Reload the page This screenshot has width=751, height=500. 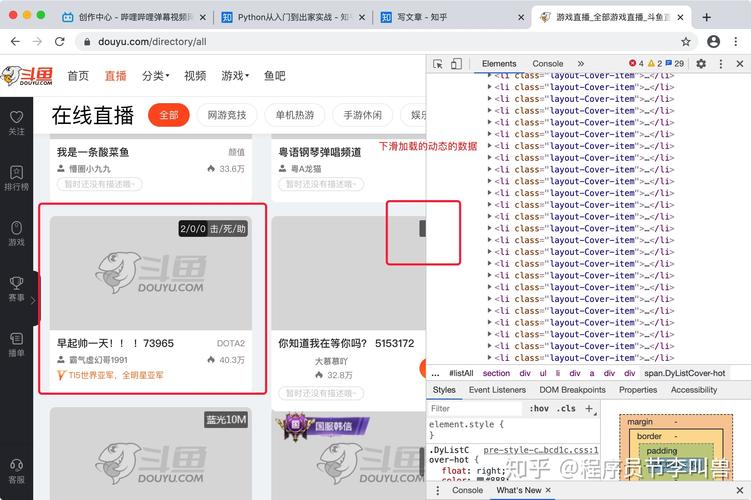click(59, 42)
